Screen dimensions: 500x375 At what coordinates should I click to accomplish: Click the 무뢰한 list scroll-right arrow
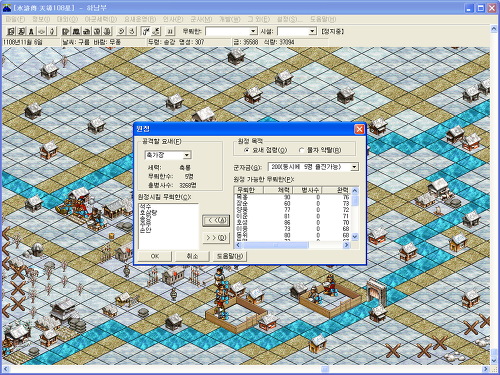click(347, 245)
